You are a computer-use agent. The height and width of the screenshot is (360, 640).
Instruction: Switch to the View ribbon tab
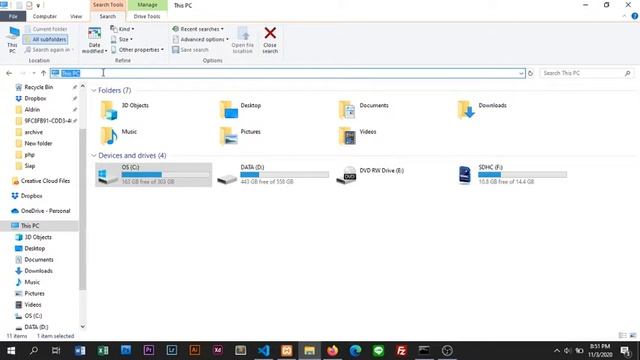tap(76, 16)
